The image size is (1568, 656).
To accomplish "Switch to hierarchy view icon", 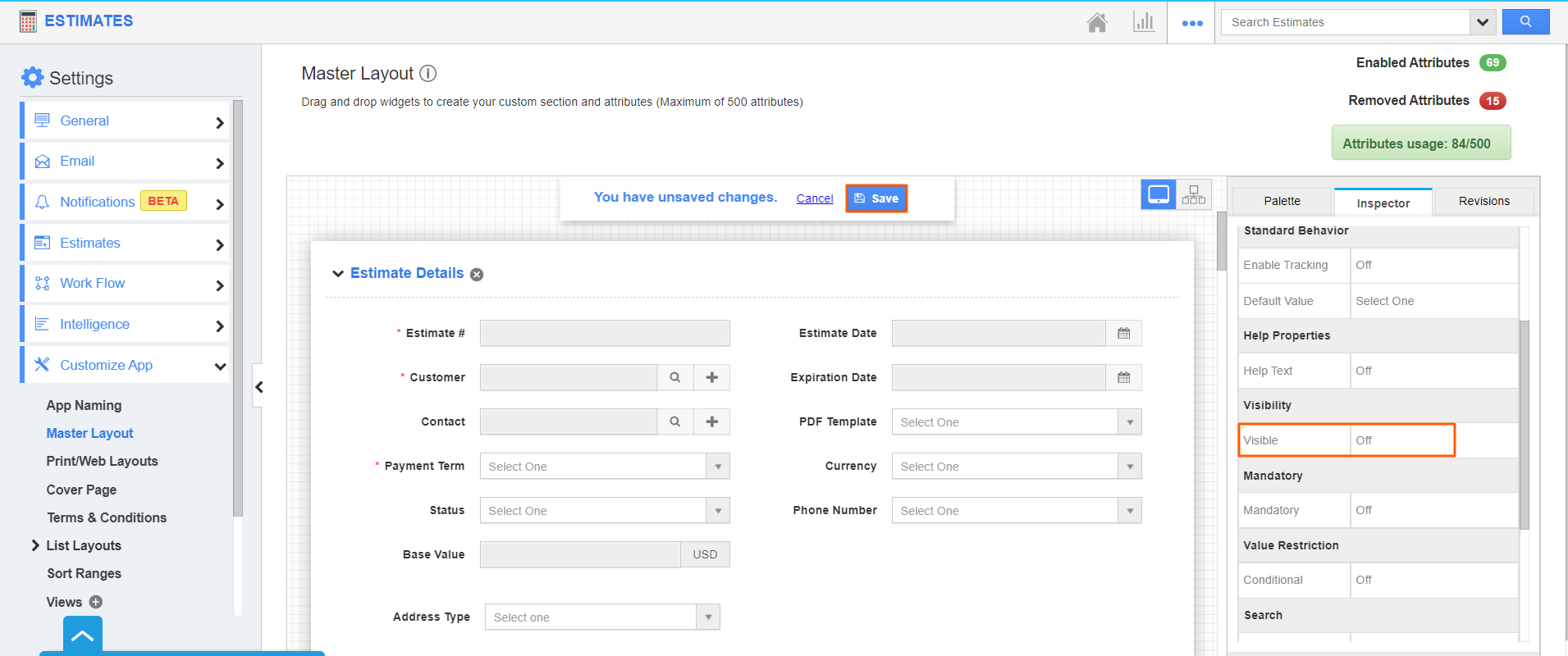I will [x=1194, y=195].
